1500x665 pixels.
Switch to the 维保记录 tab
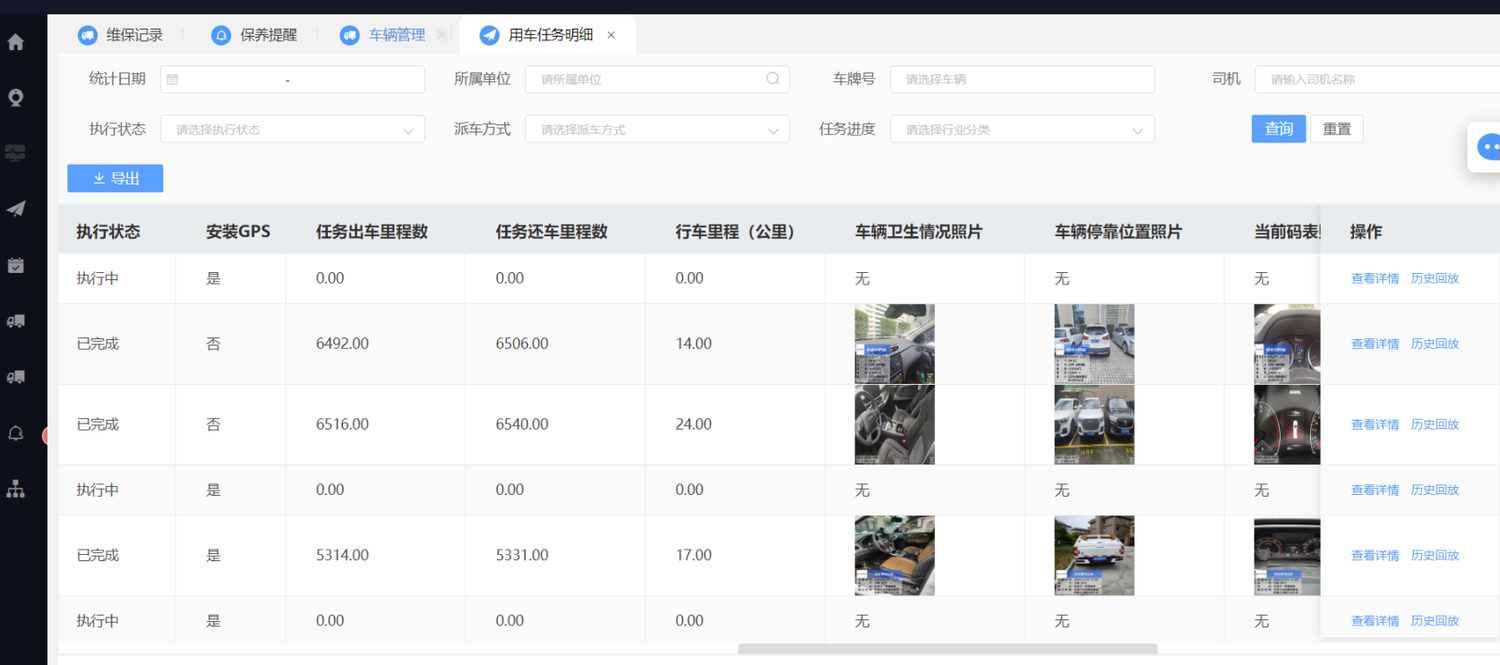(122, 35)
